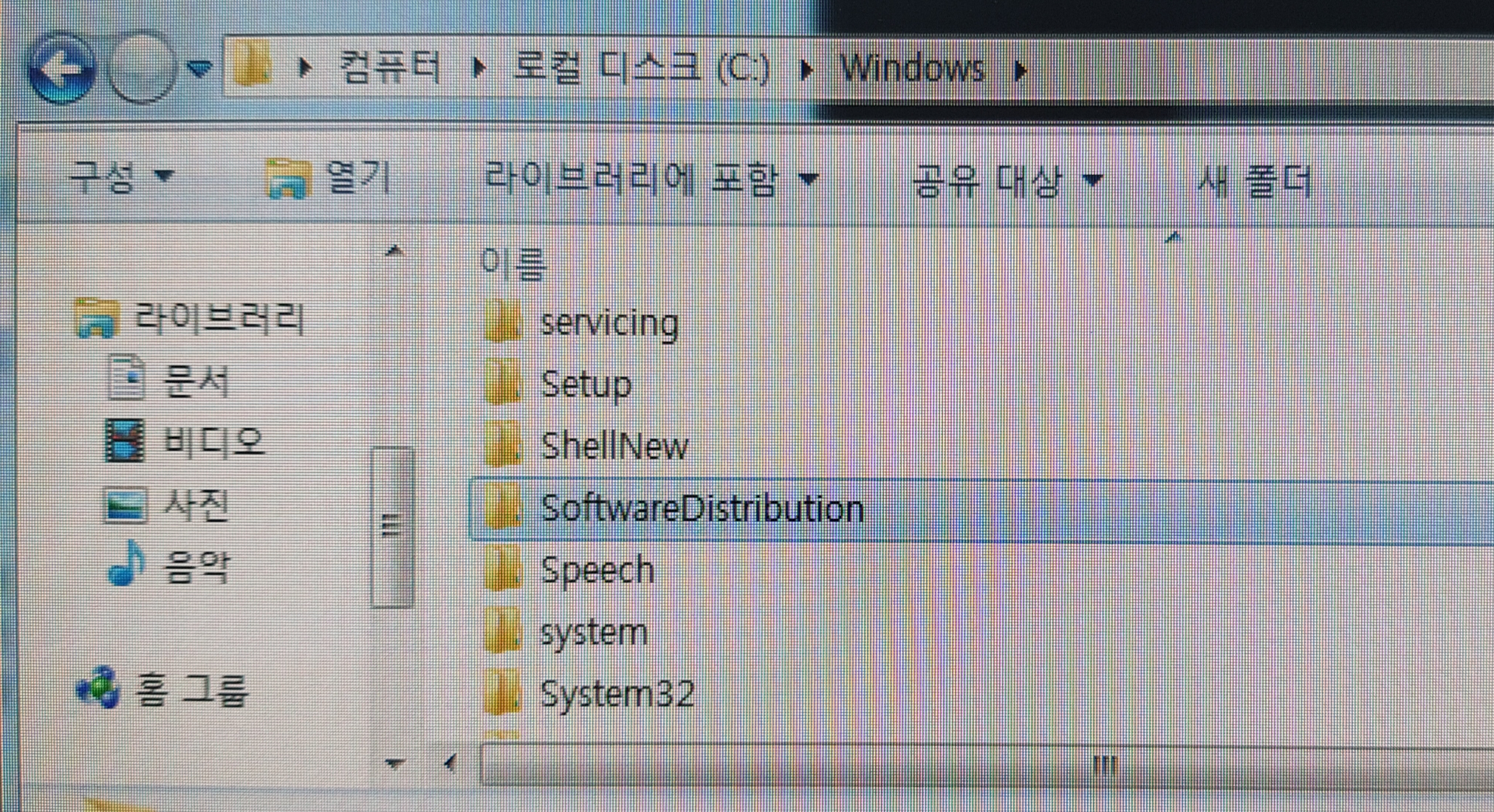Select 라이브러리 in the navigation pane

[219, 319]
